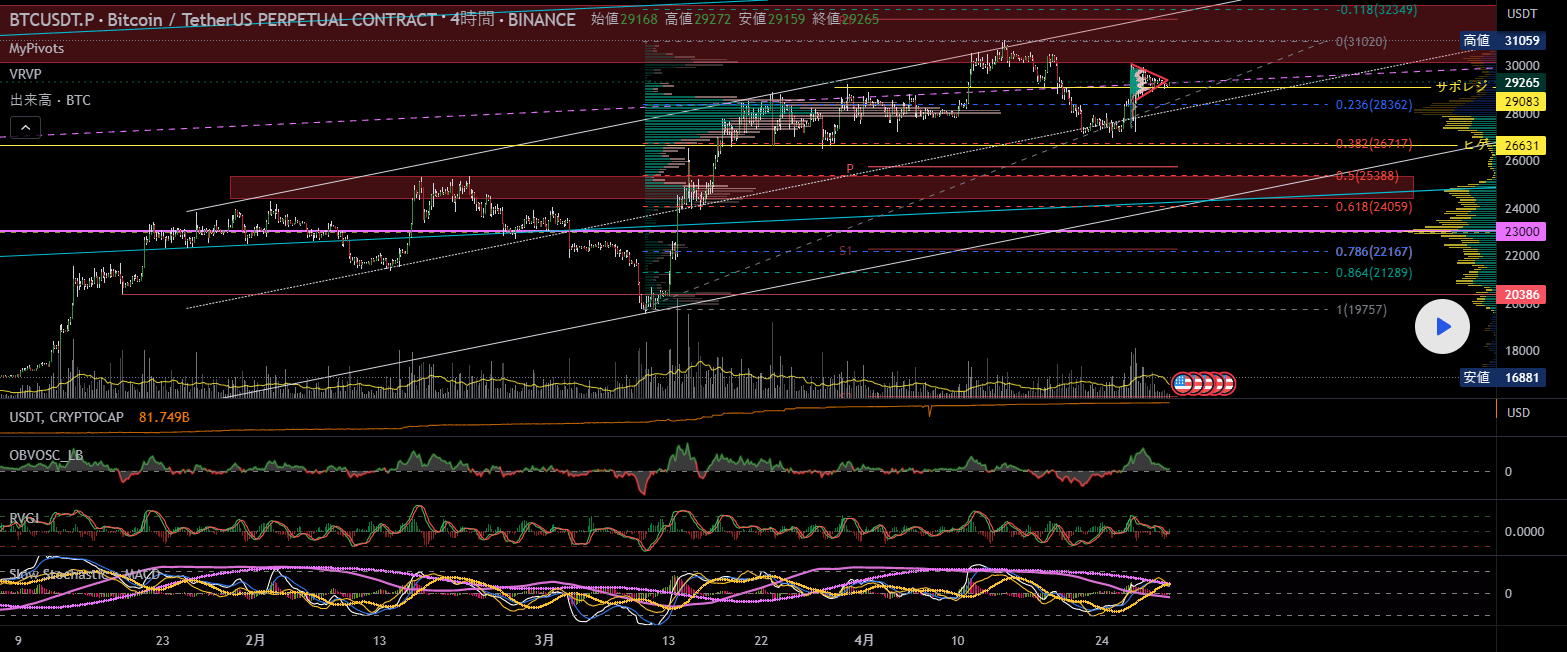Collapse the indicator legend with chevron button

point(26,127)
